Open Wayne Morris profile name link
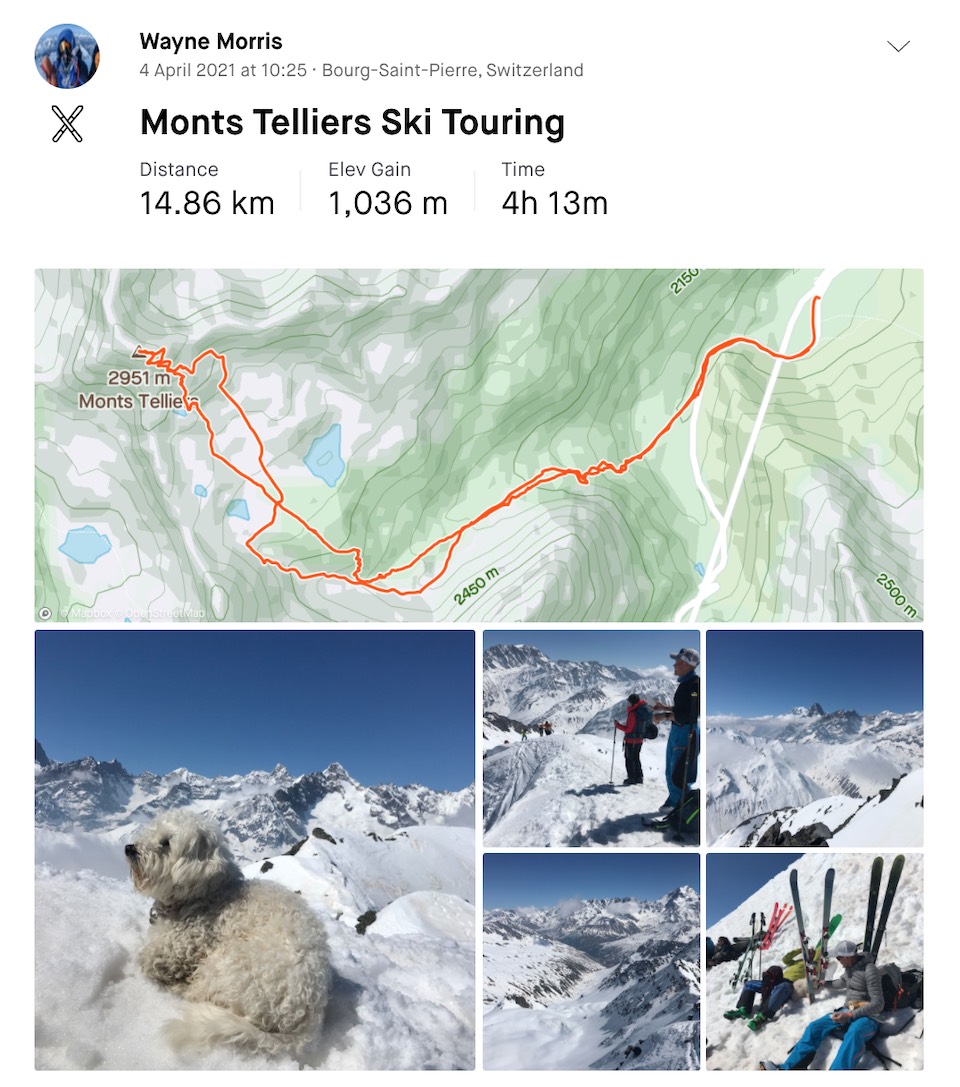The height and width of the screenshot is (1087, 960). click(x=211, y=41)
